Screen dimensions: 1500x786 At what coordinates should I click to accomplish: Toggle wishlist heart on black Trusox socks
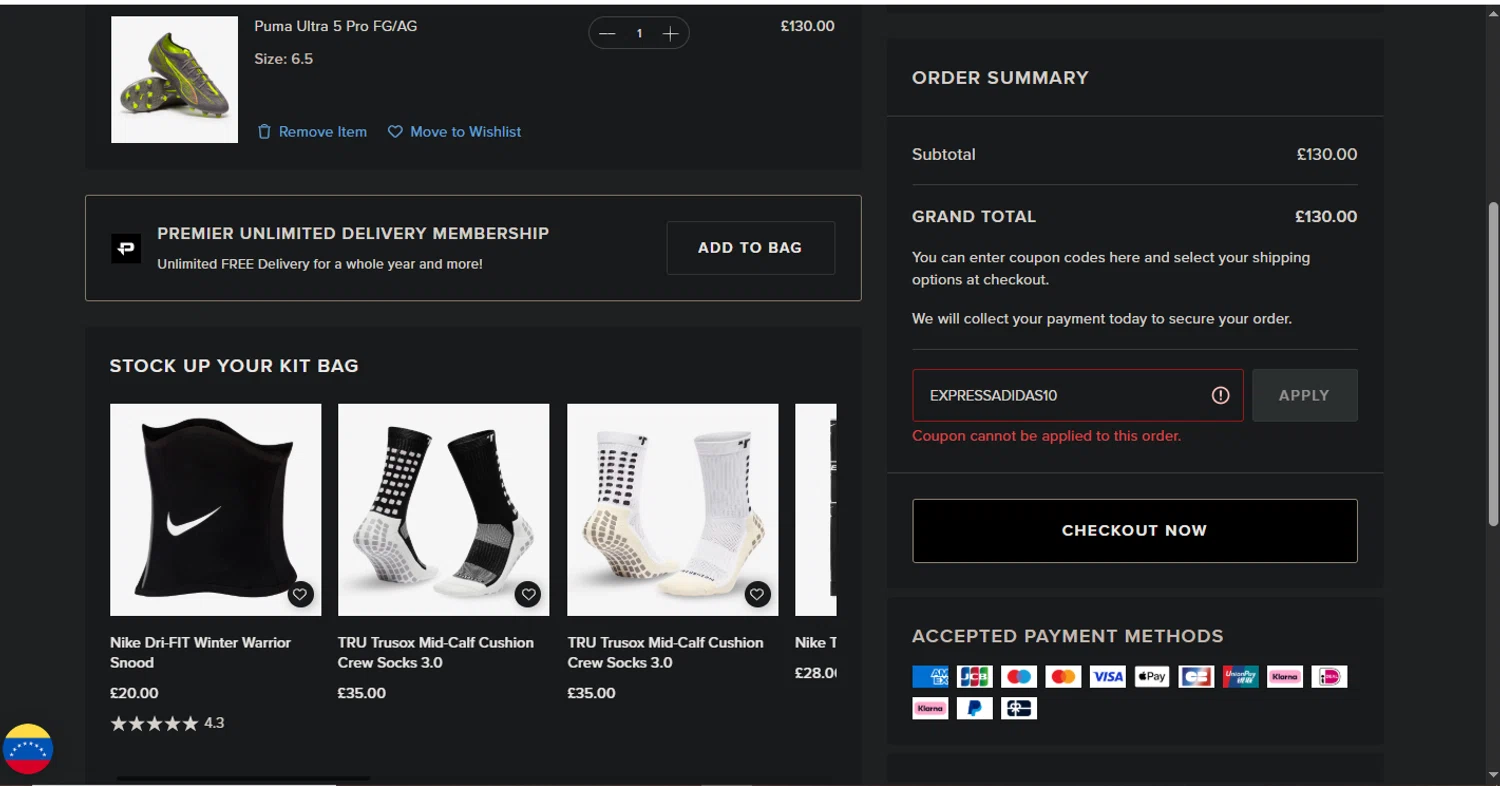tap(528, 594)
